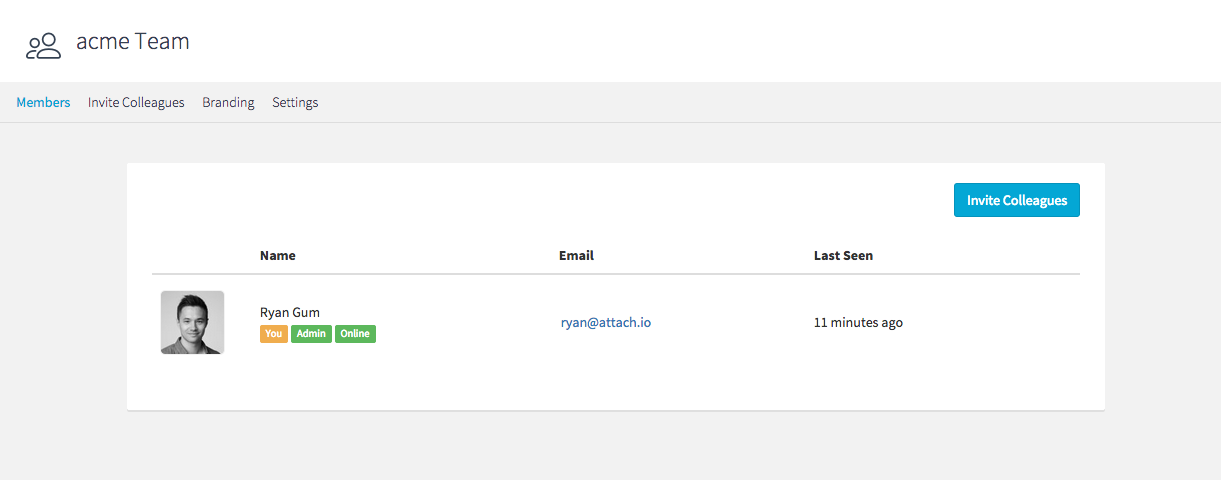This screenshot has height=480, width=1221.
Task: Click the orange You badge
Action: 274,334
